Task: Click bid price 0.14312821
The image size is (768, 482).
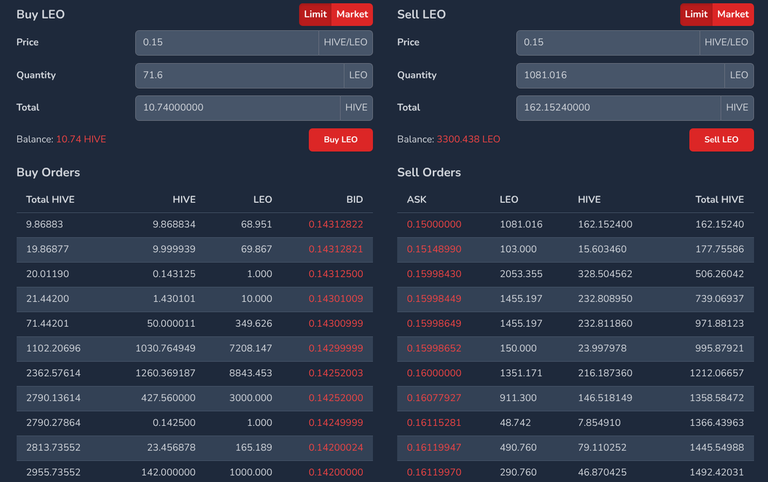Action: coord(336,249)
